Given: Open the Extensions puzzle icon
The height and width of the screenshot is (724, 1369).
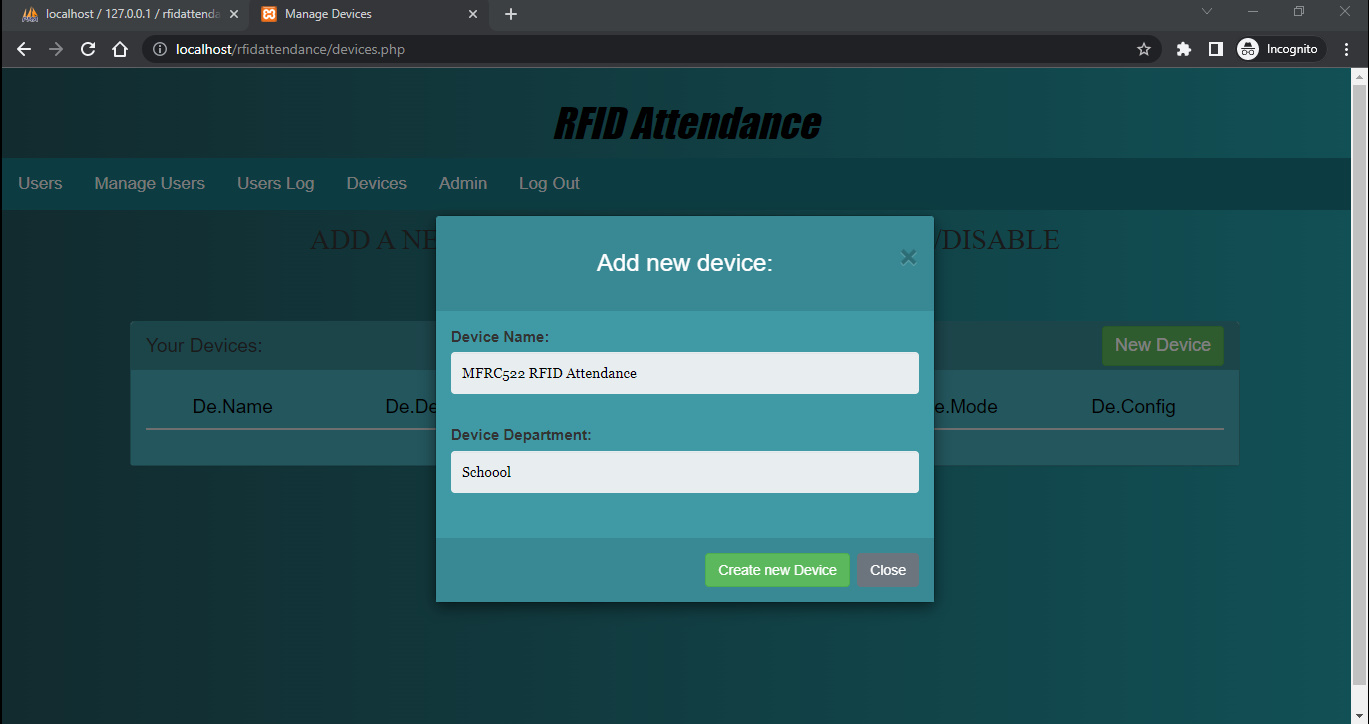Looking at the screenshot, I should 1184,49.
